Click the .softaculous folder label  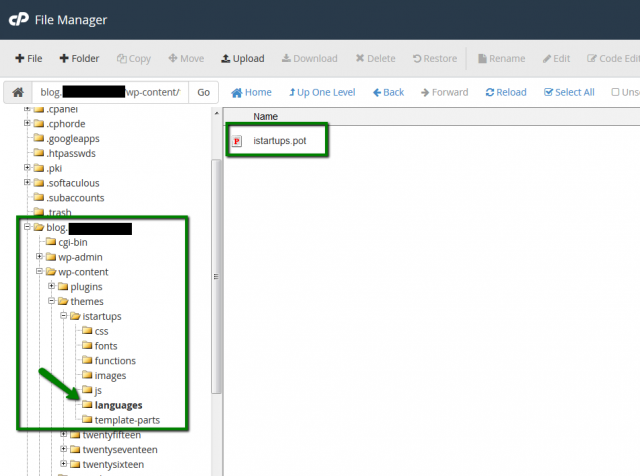(73, 183)
